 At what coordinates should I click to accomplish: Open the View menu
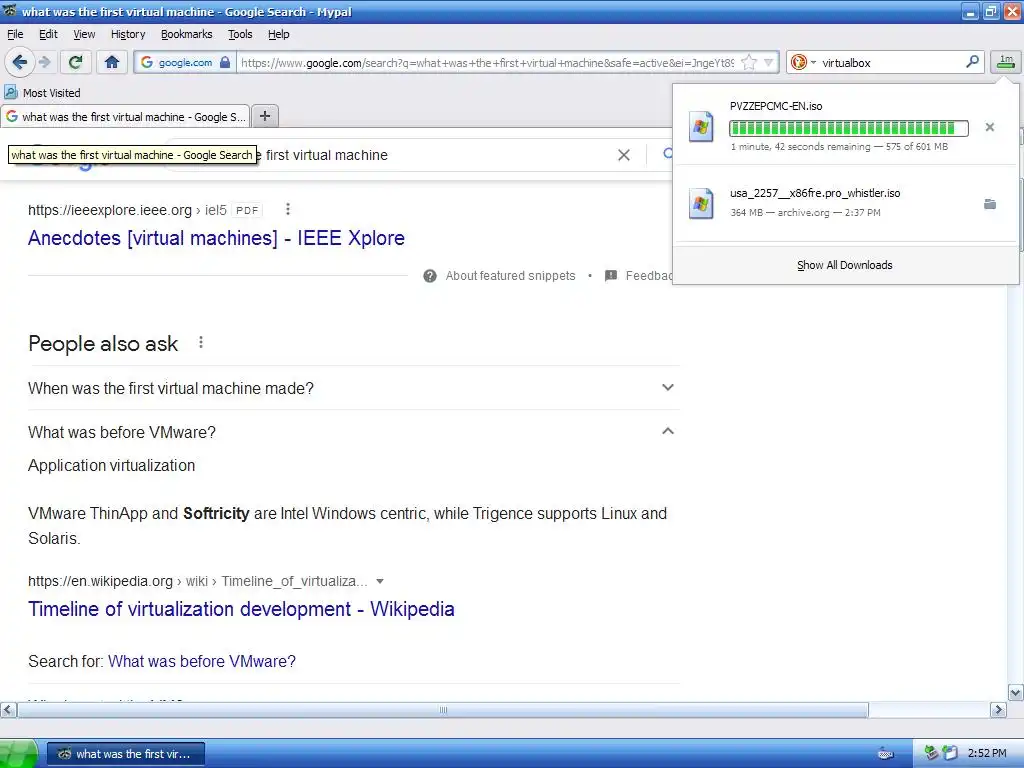tap(84, 34)
